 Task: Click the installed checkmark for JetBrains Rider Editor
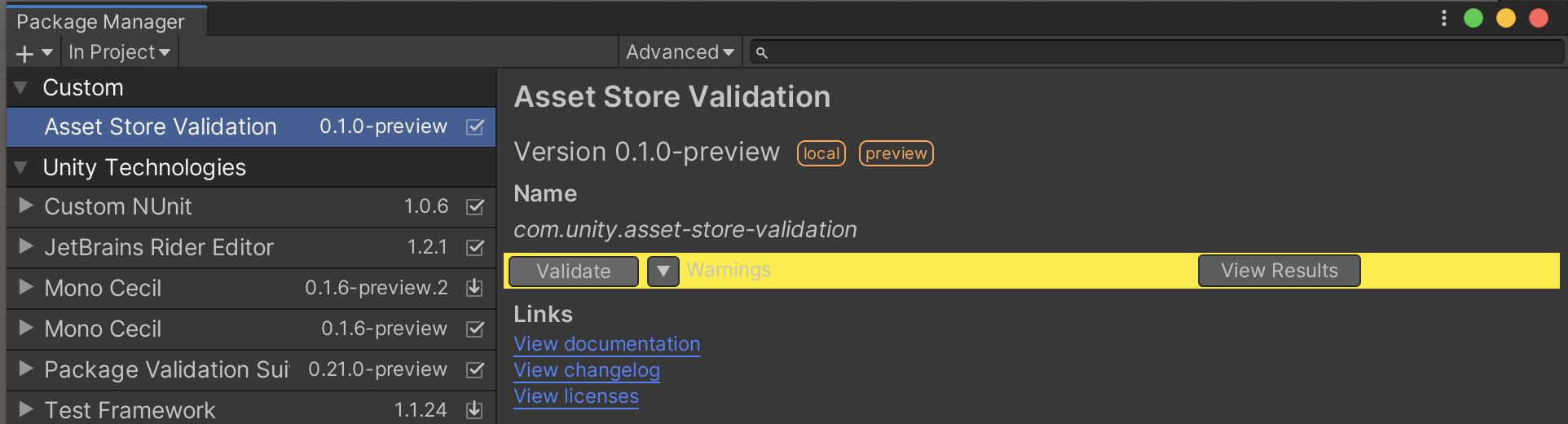[x=474, y=248]
